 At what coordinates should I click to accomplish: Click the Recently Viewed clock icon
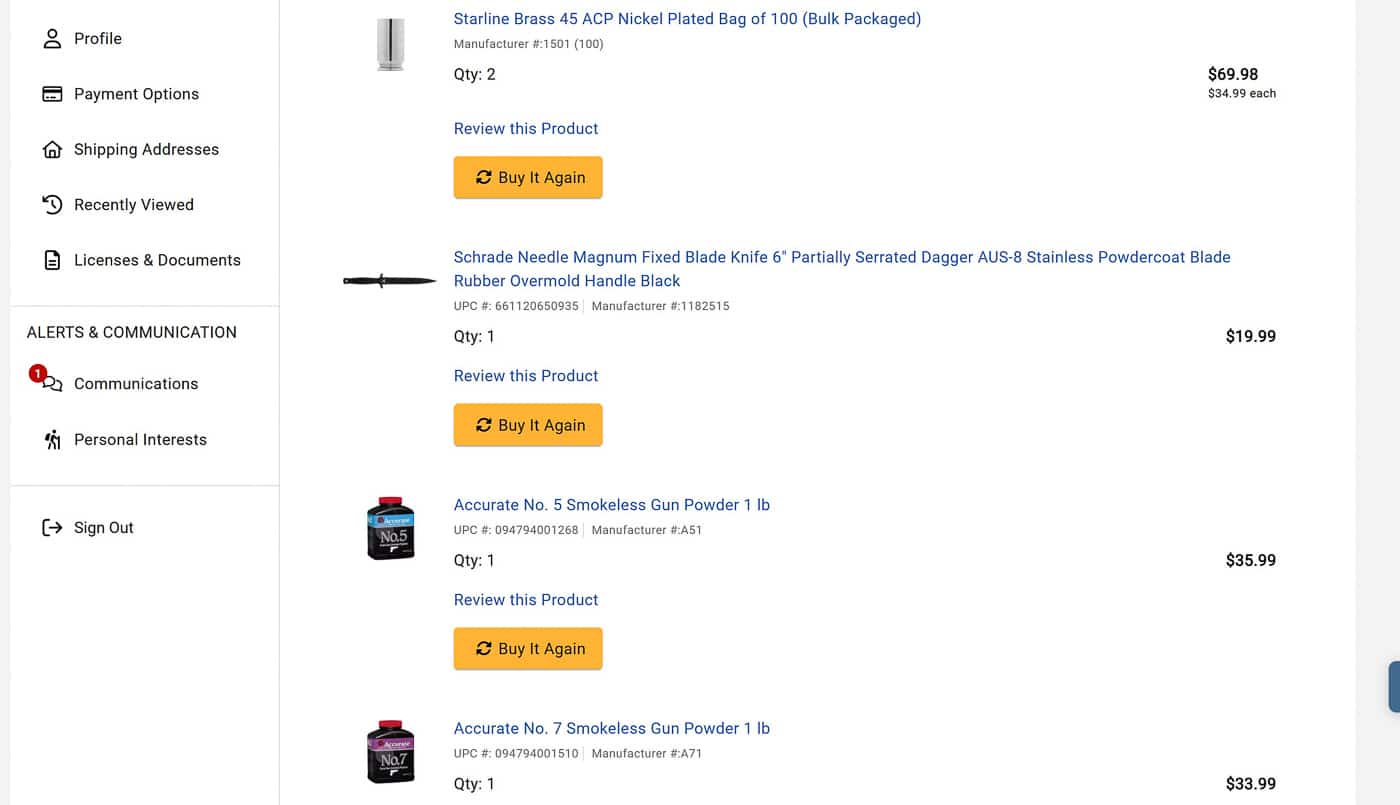tap(51, 204)
